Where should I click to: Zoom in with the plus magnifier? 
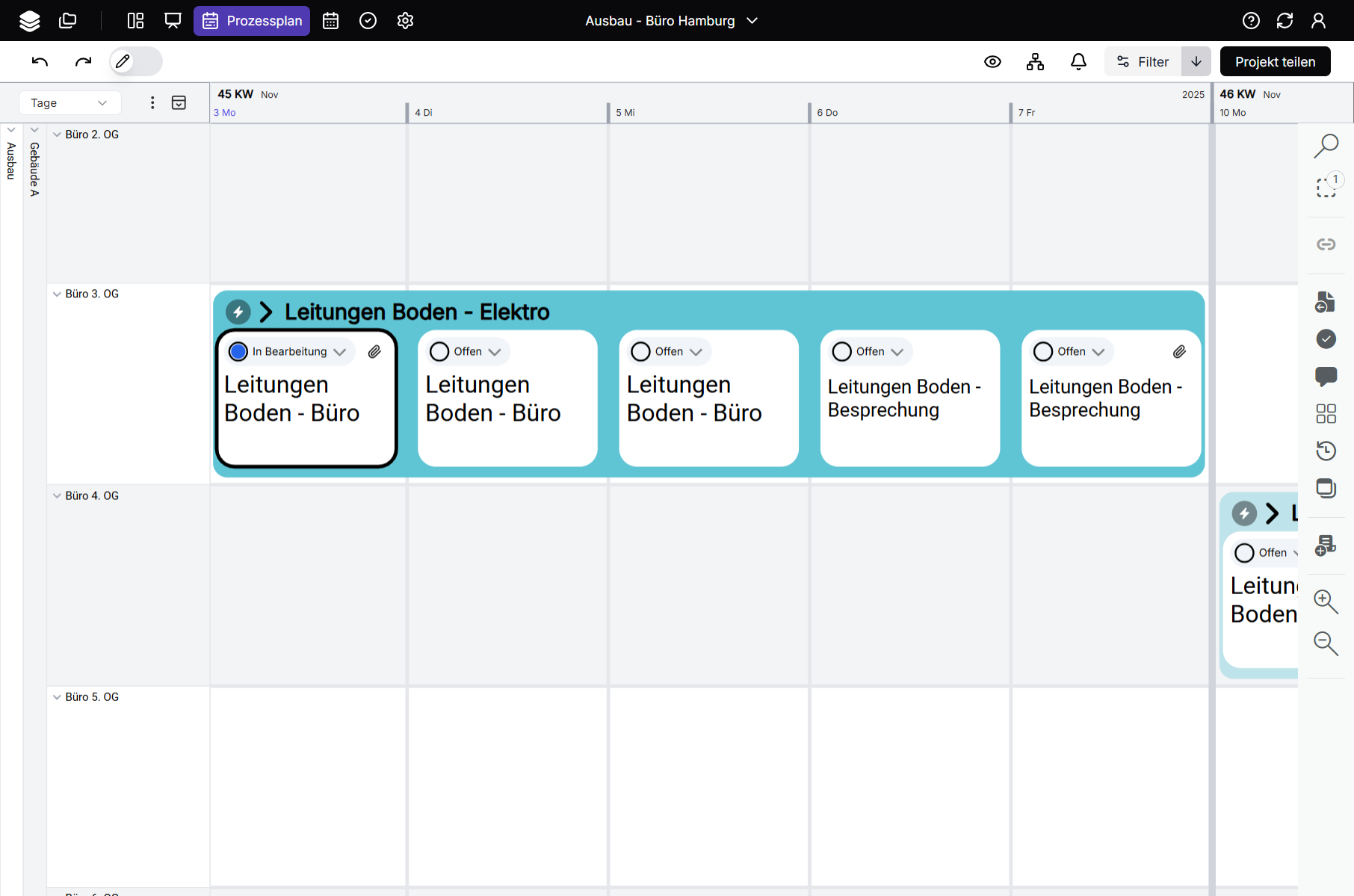pos(1326,601)
